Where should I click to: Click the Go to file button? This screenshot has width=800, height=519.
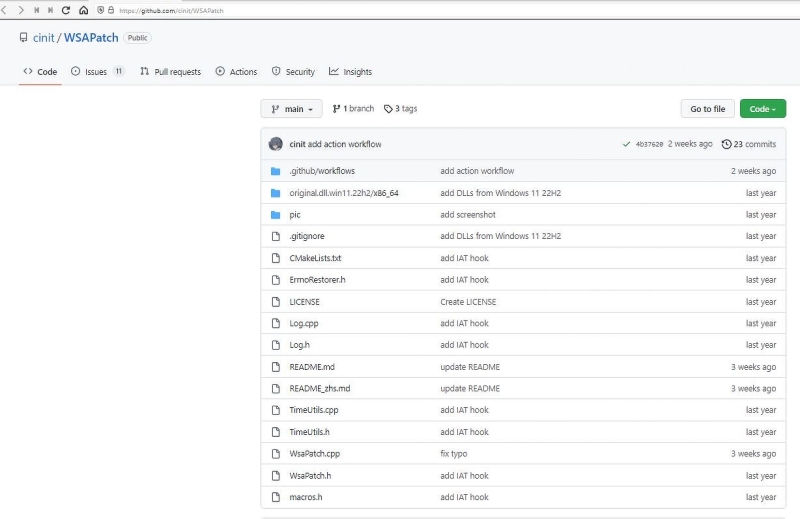707,109
